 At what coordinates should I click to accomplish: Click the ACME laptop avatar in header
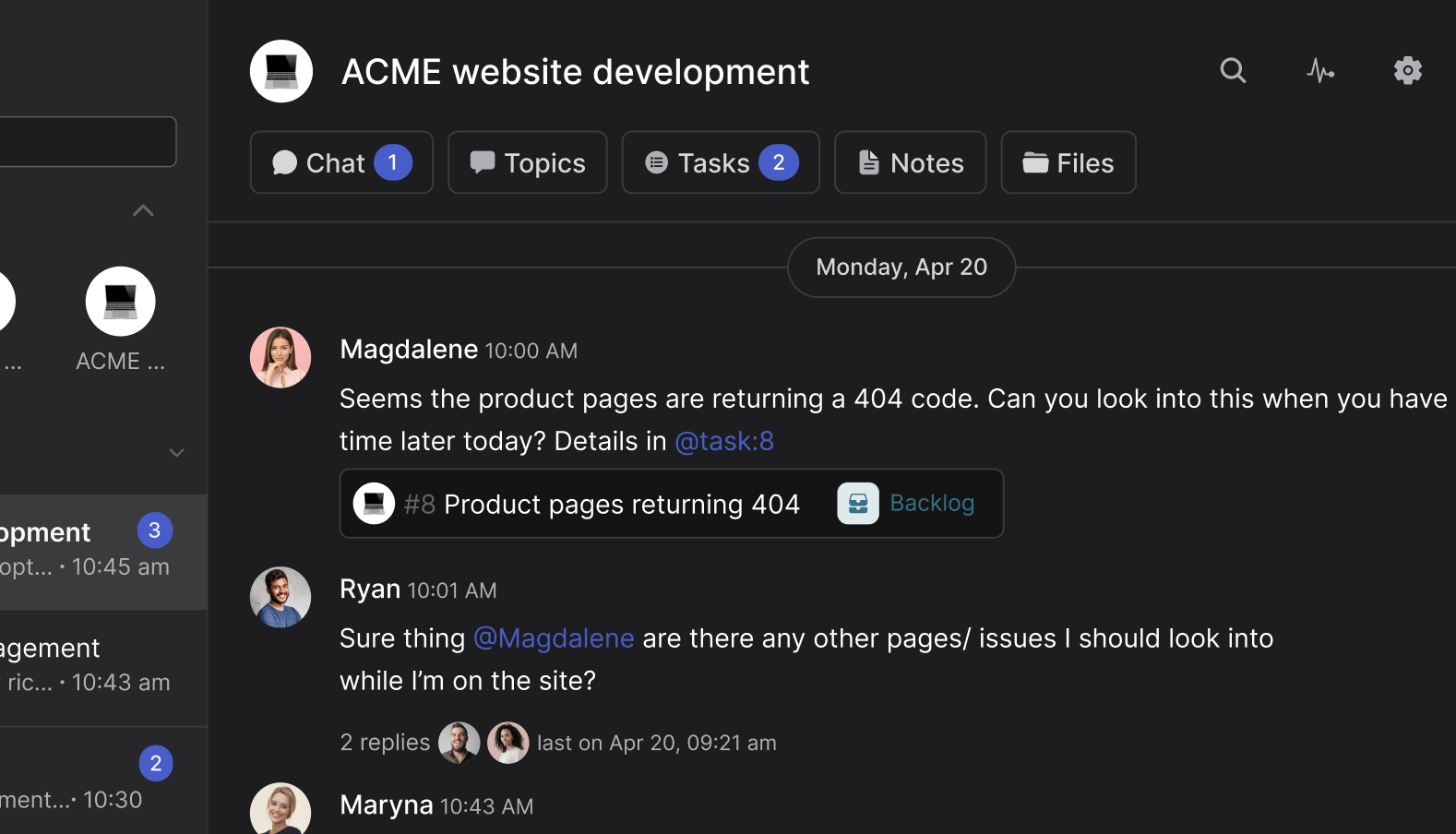281,71
